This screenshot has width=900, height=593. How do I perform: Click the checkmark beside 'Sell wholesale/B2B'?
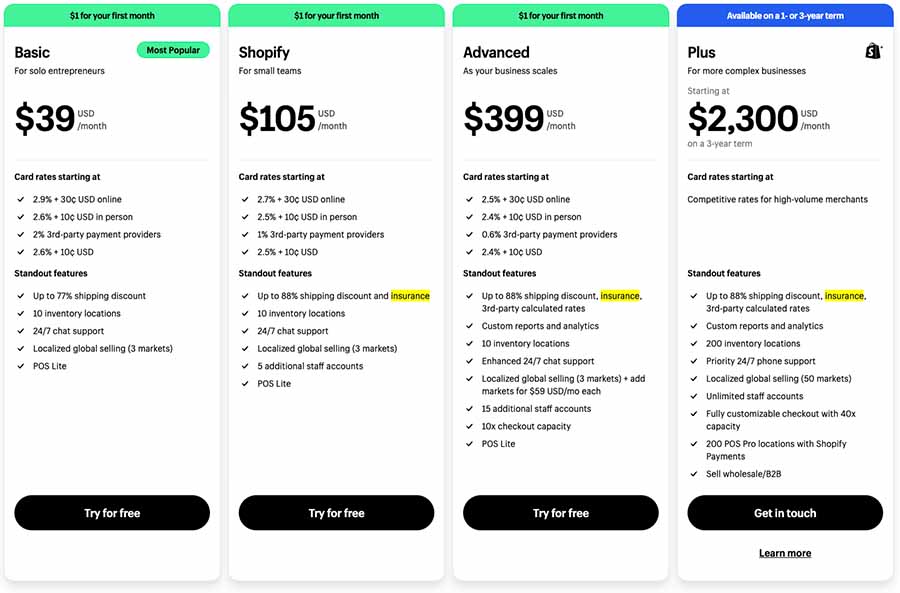(x=693, y=473)
